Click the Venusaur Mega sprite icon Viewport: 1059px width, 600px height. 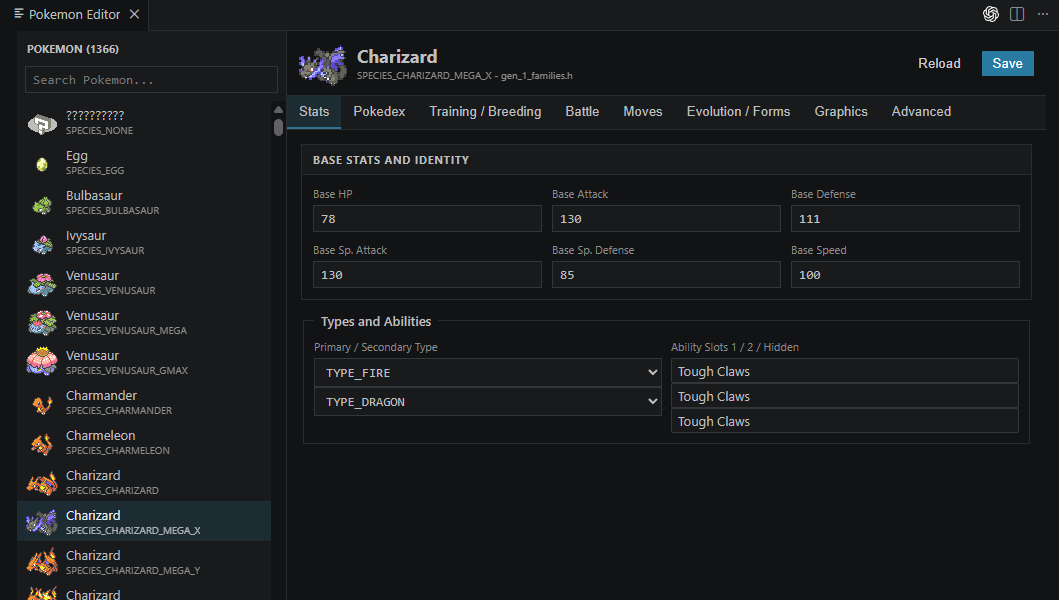coord(42,323)
